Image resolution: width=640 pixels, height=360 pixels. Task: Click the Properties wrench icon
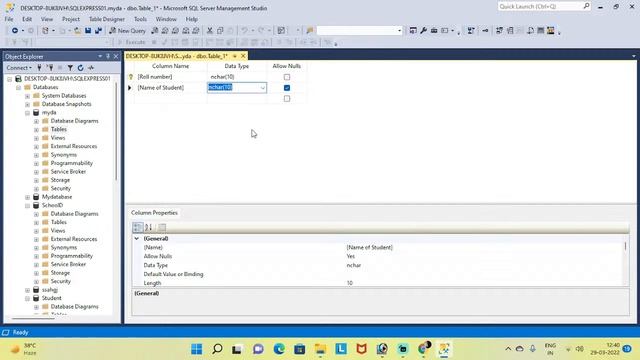[x=423, y=31]
